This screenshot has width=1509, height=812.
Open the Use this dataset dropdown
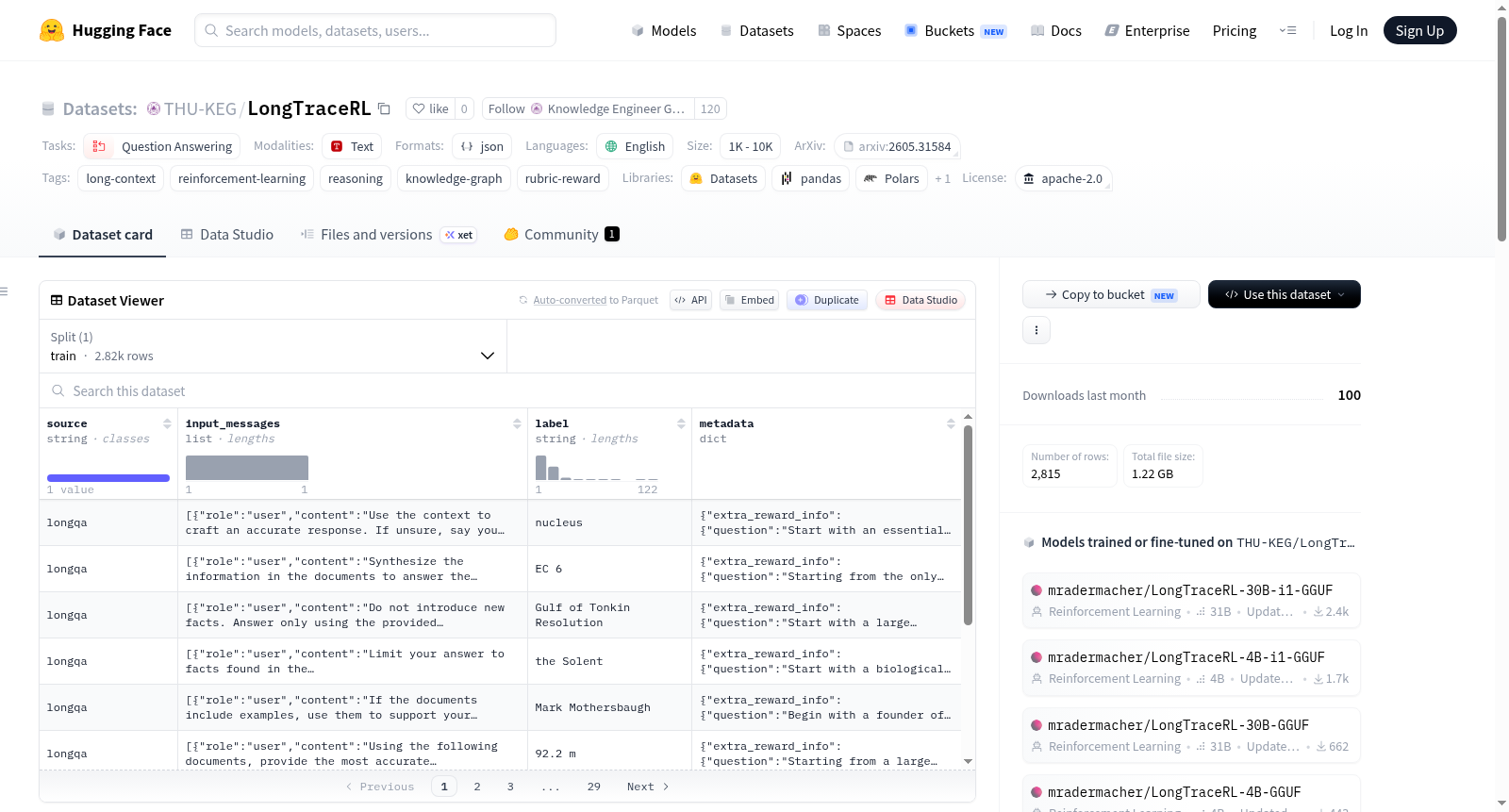pyautogui.click(x=1285, y=294)
